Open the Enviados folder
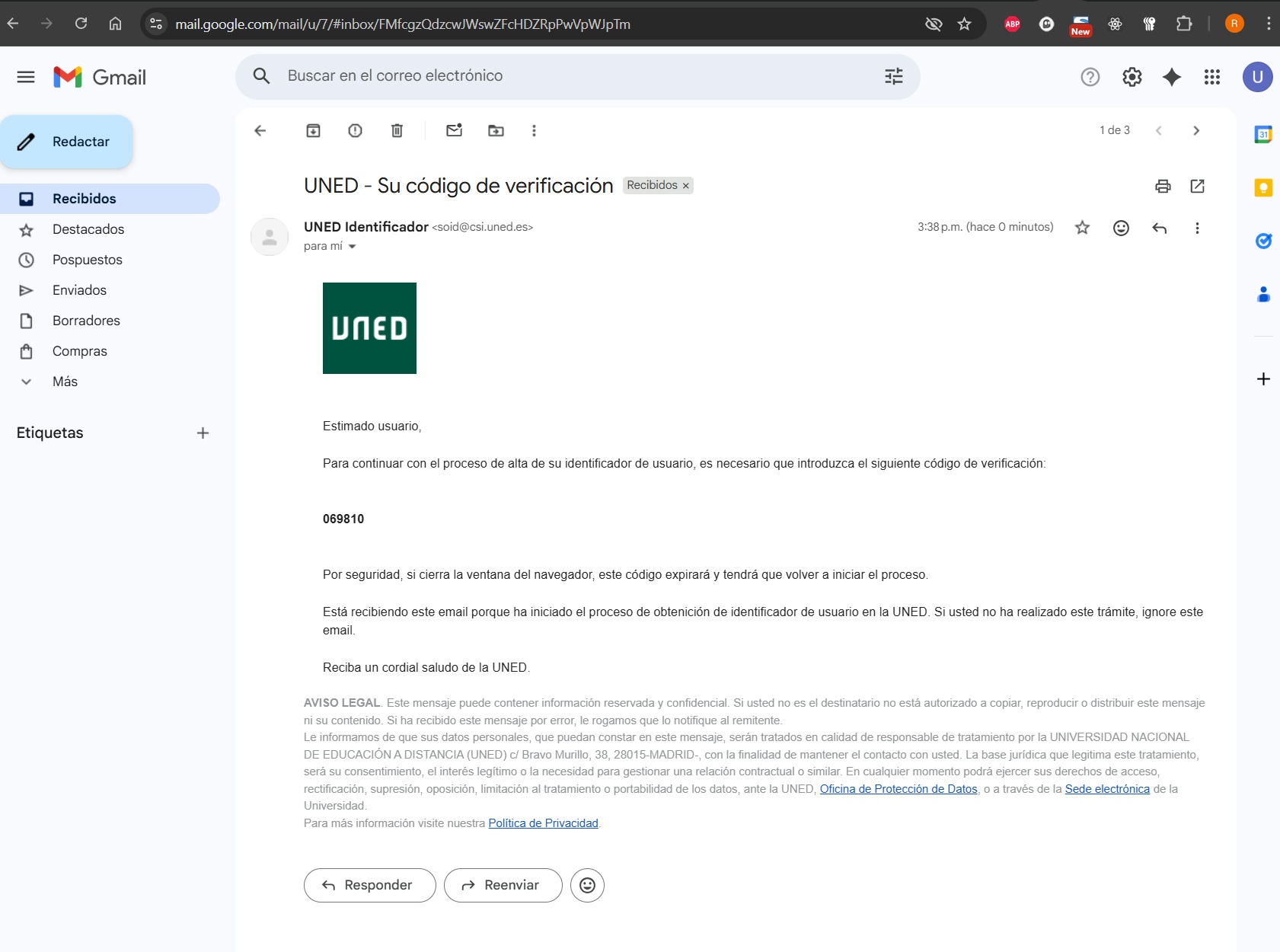 coord(79,290)
